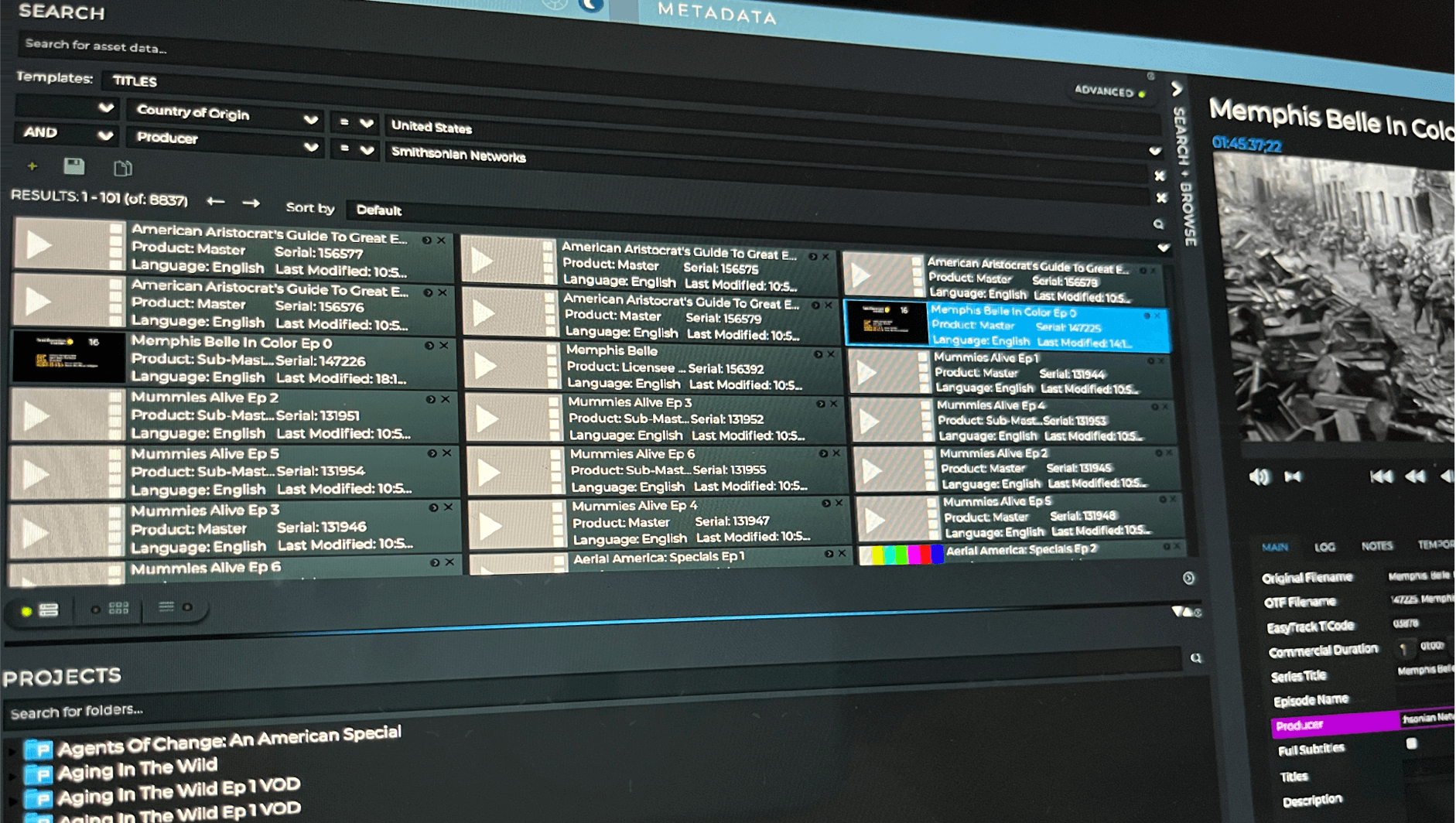This screenshot has height=823, width=1456.
Task: Collapse the Search + Browse panel with the chevron
Action: tap(1177, 89)
